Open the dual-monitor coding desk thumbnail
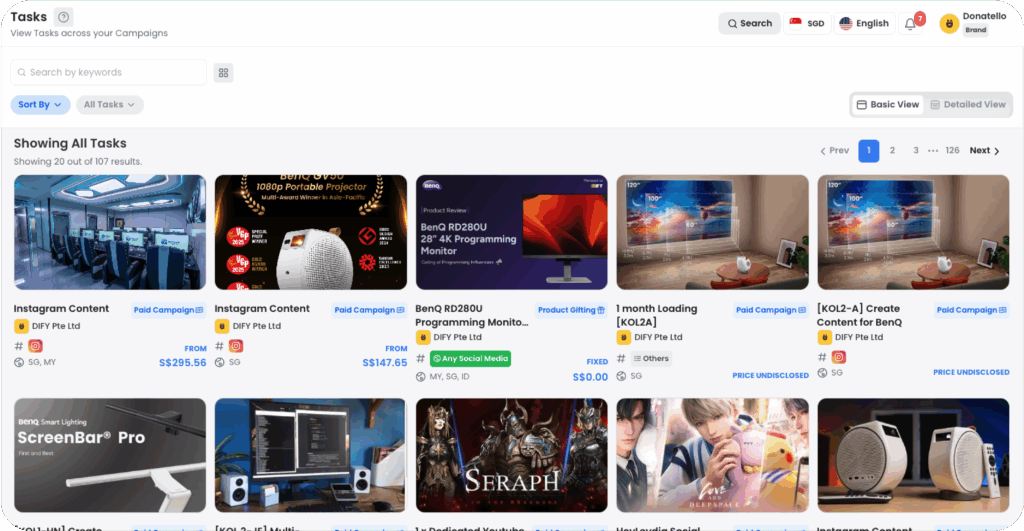The image size is (1024, 531). tap(311, 455)
